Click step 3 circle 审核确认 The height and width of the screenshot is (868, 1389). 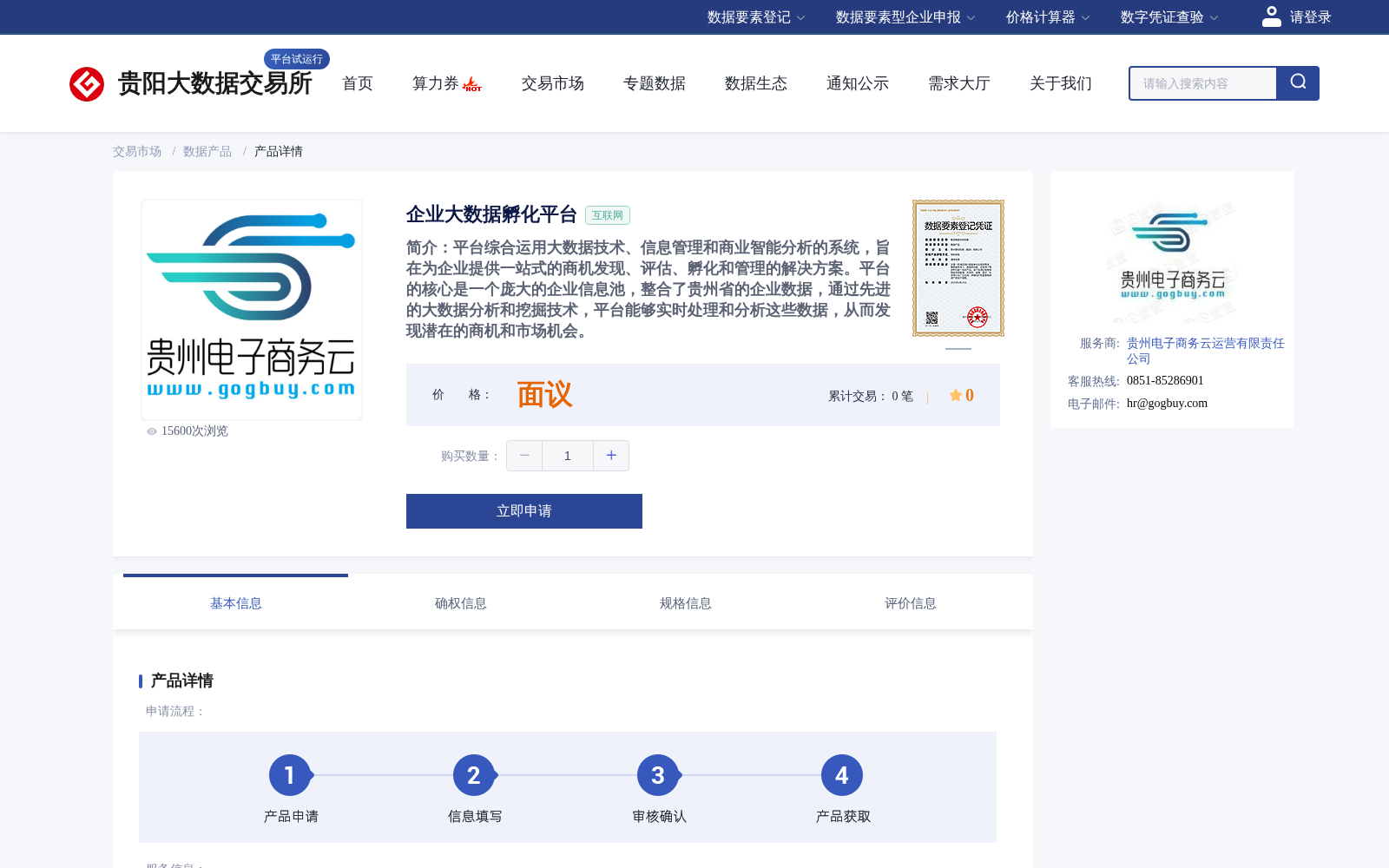(658, 775)
